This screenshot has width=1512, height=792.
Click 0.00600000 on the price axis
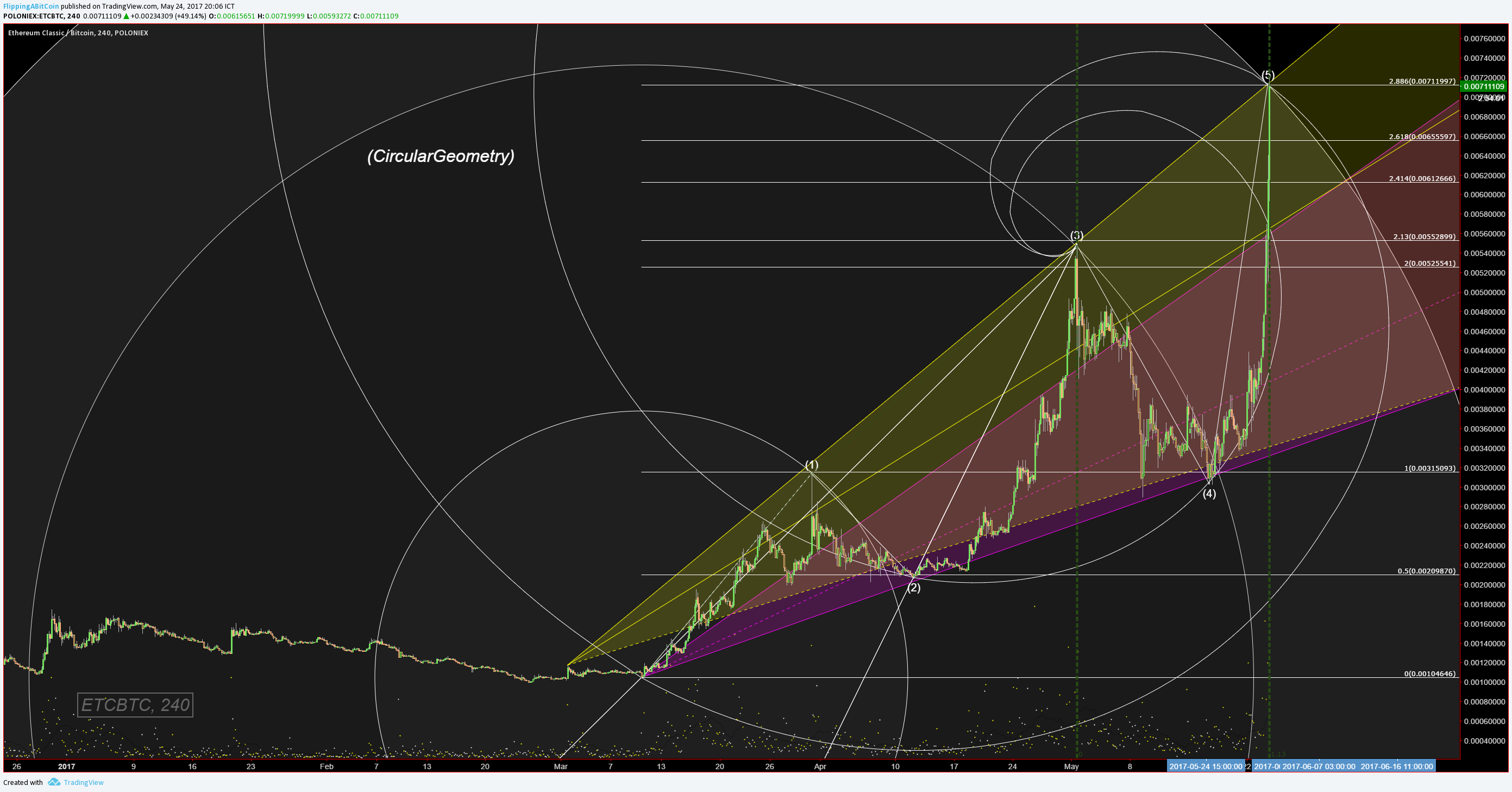pos(1484,195)
